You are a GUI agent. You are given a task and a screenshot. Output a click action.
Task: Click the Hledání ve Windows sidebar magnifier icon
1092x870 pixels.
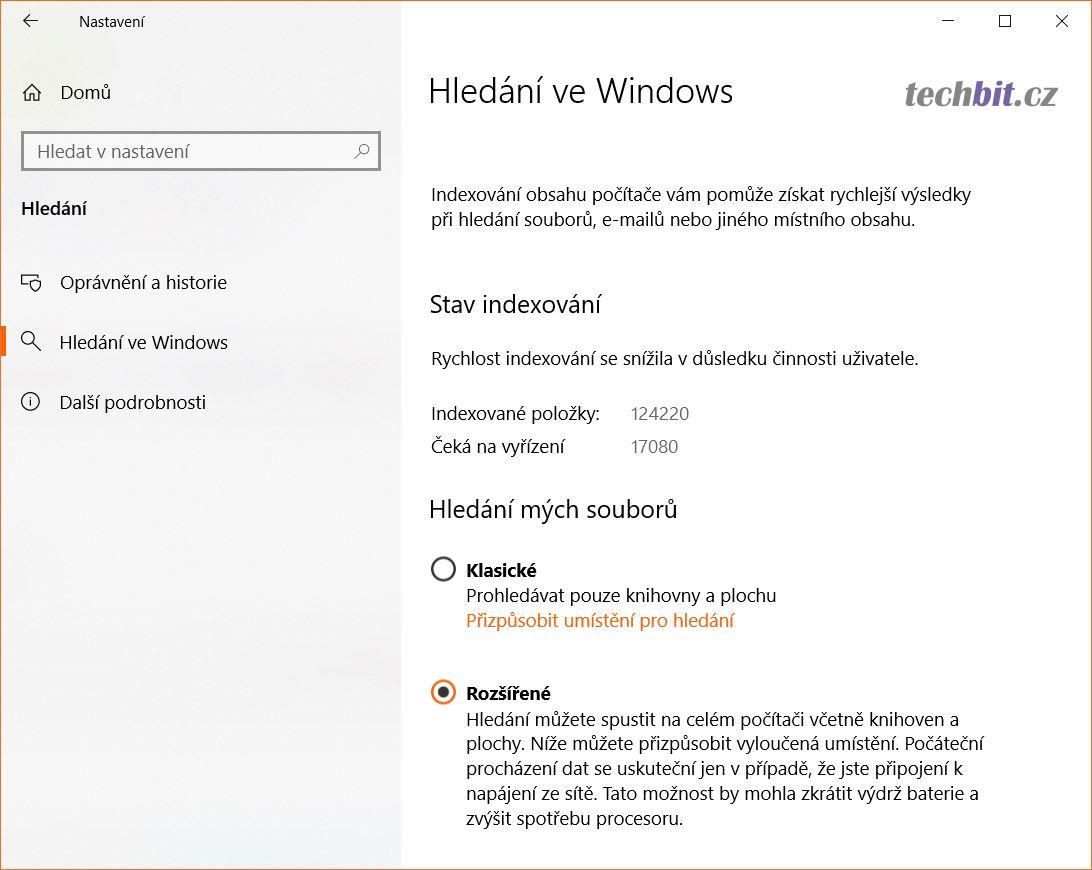point(32,342)
